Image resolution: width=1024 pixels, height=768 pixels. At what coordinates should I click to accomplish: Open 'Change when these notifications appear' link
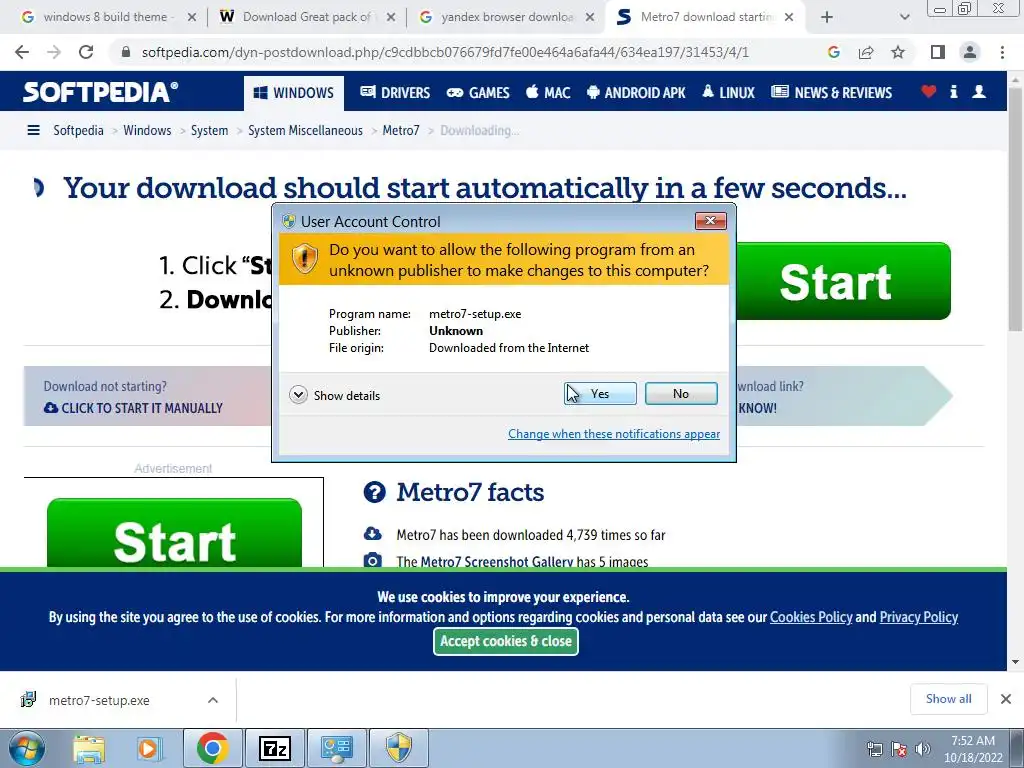614,434
